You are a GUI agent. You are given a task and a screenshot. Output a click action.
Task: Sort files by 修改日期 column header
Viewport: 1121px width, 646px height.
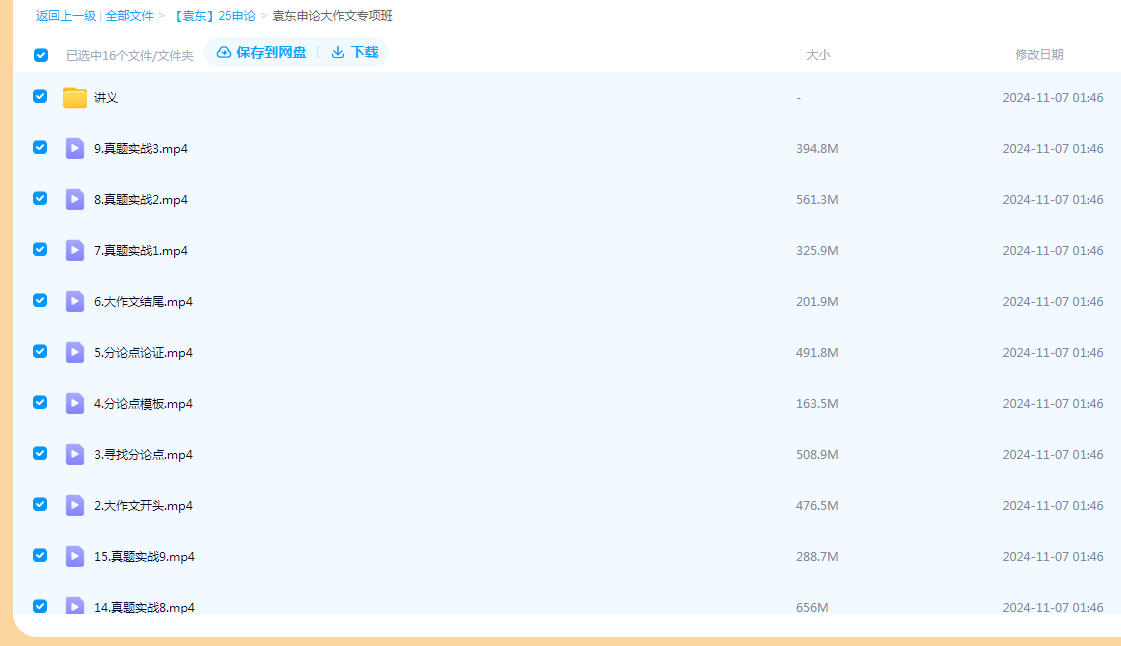(x=1039, y=55)
